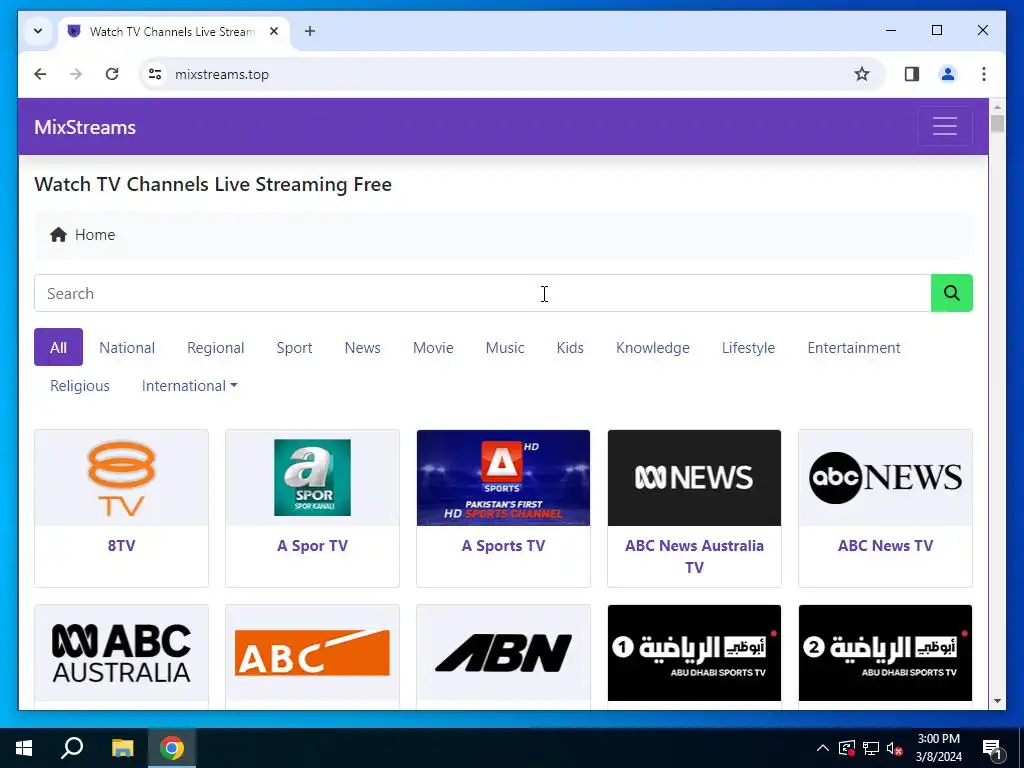Click Abu Dhabi Sports TV 2 thumbnail
Image resolution: width=1024 pixels, height=768 pixels.
[x=885, y=652]
